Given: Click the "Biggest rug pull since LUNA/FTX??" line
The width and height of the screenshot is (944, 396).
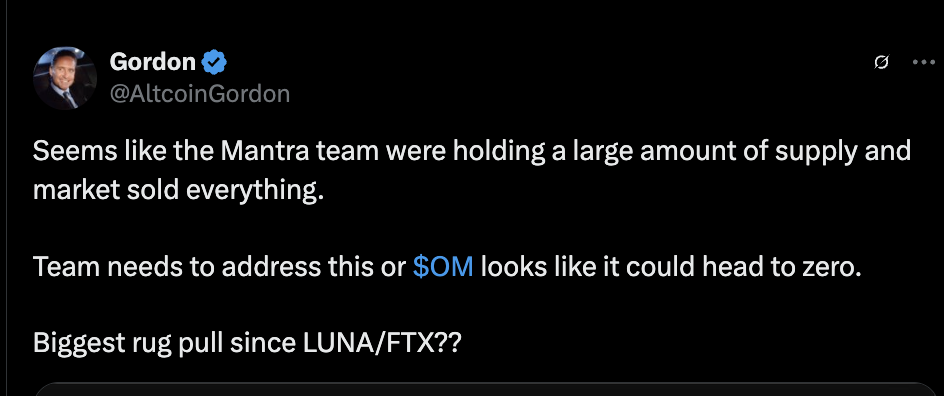Looking at the screenshot, I should (247, 343).
